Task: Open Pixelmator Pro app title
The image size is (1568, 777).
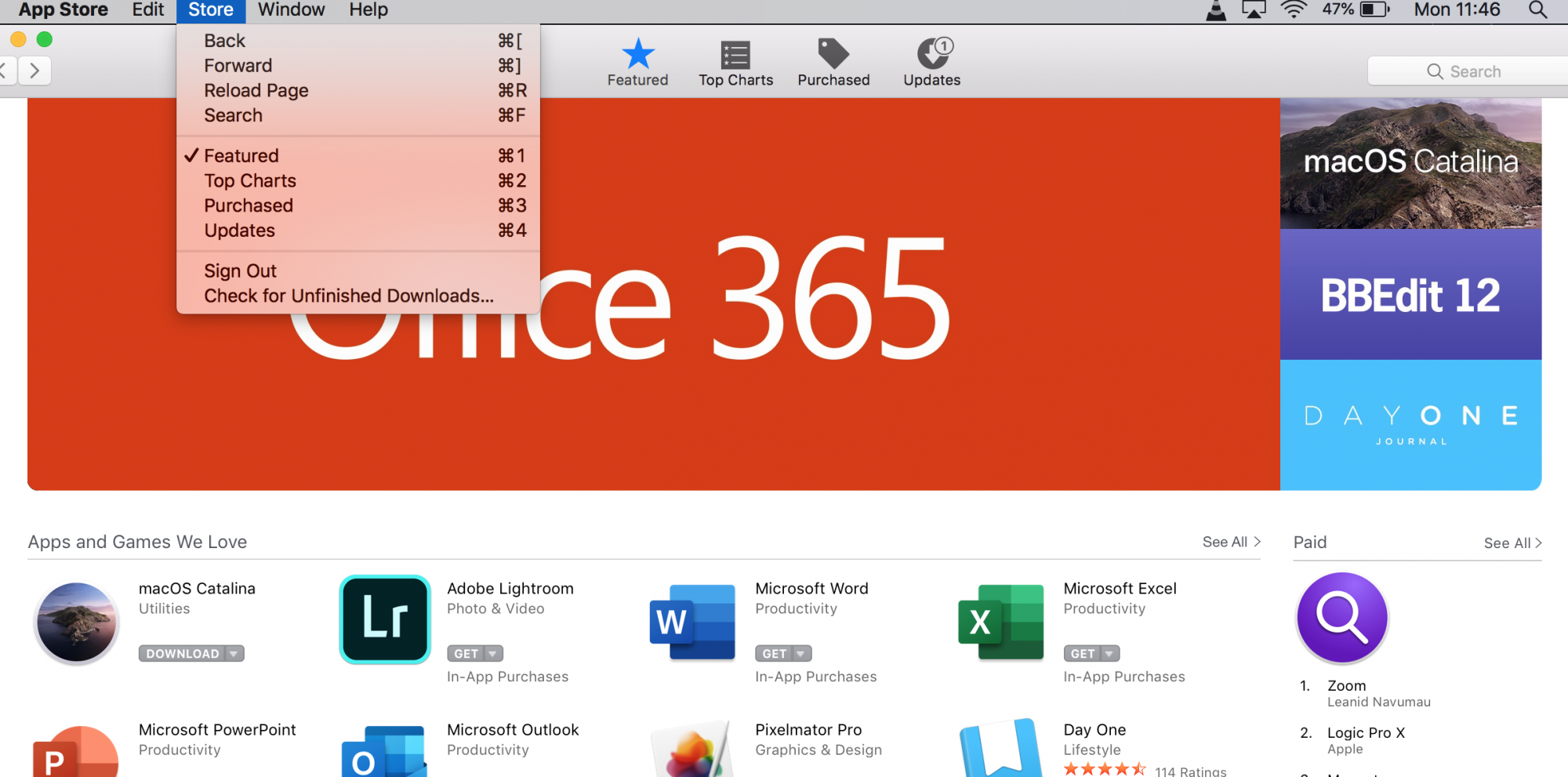Action: click(808, 730)
